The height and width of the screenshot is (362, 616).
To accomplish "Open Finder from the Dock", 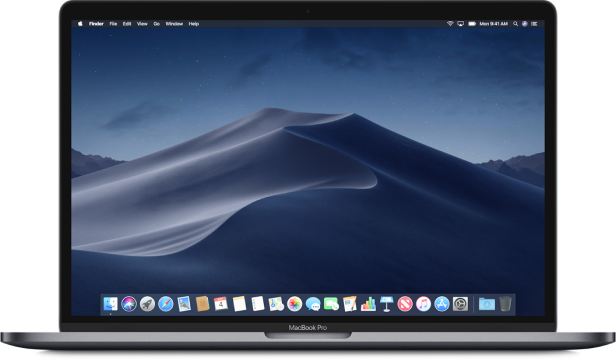I will (x=110, y=304).
